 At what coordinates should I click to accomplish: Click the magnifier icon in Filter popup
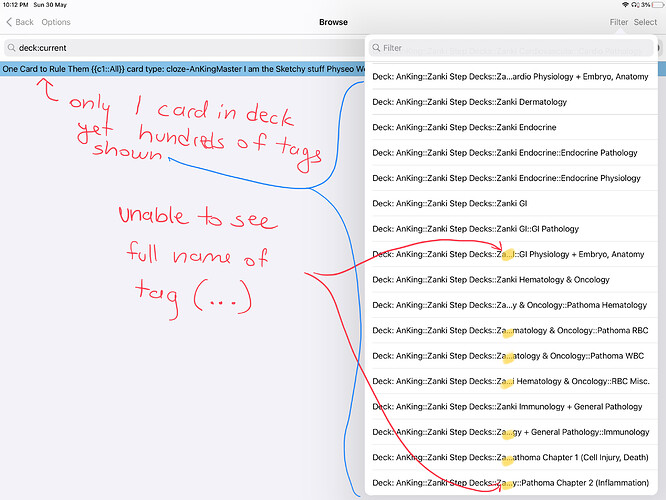[376, 48]
